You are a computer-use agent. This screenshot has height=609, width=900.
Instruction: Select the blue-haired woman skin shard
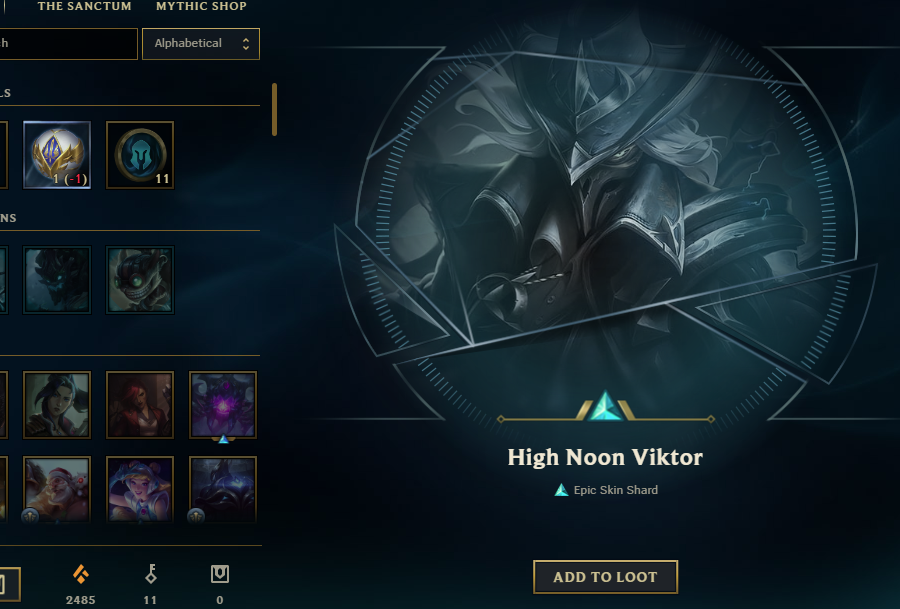tap(140, 490)
